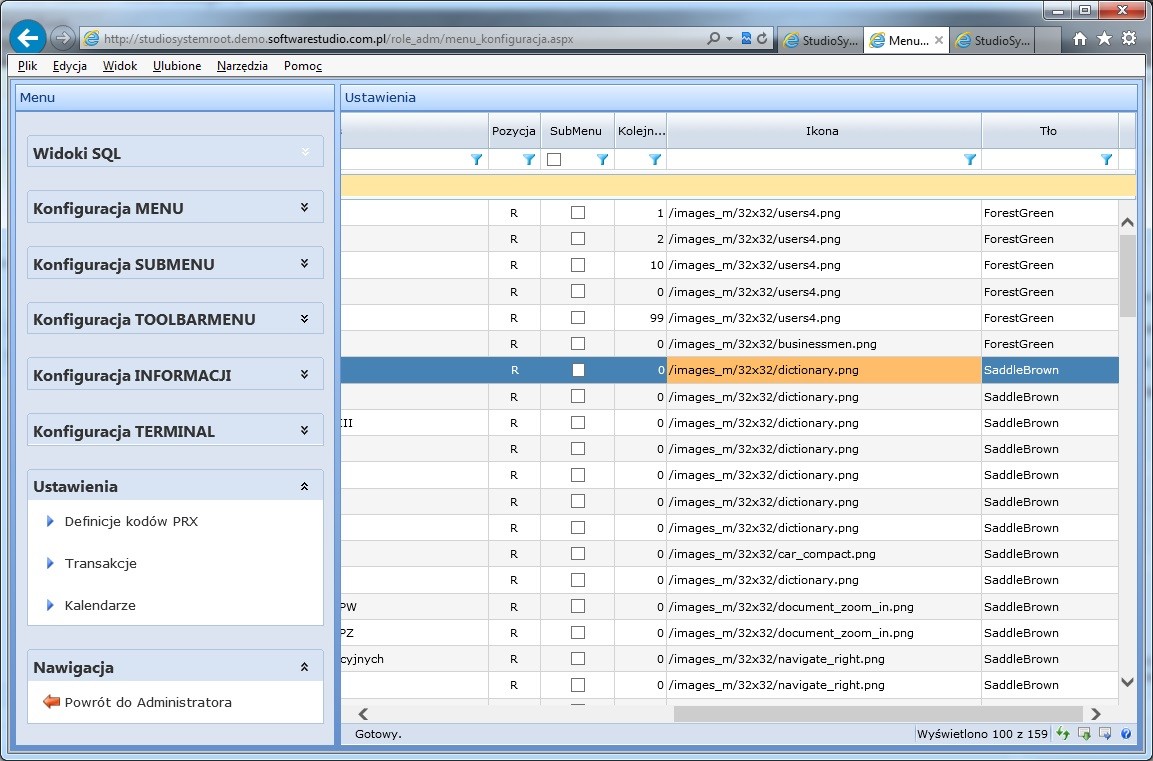Open the browser Home icon
The image size is (1153, 761).
point(1079,39)
